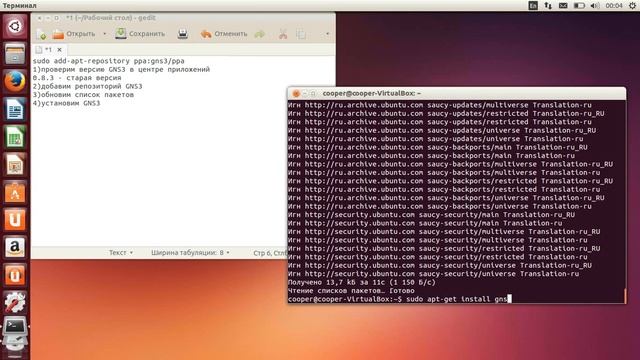Click the copy icon in gedit toolbar
The width and height of the screenshot is (640, 360).
301,34
